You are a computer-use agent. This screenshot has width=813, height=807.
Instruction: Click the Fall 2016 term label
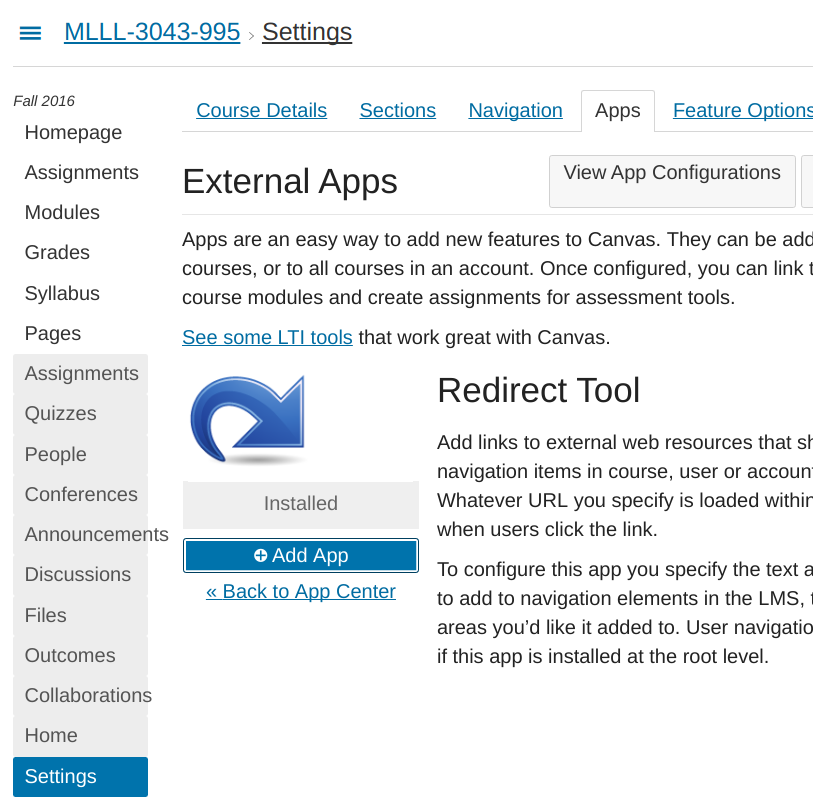pos(44,101)
